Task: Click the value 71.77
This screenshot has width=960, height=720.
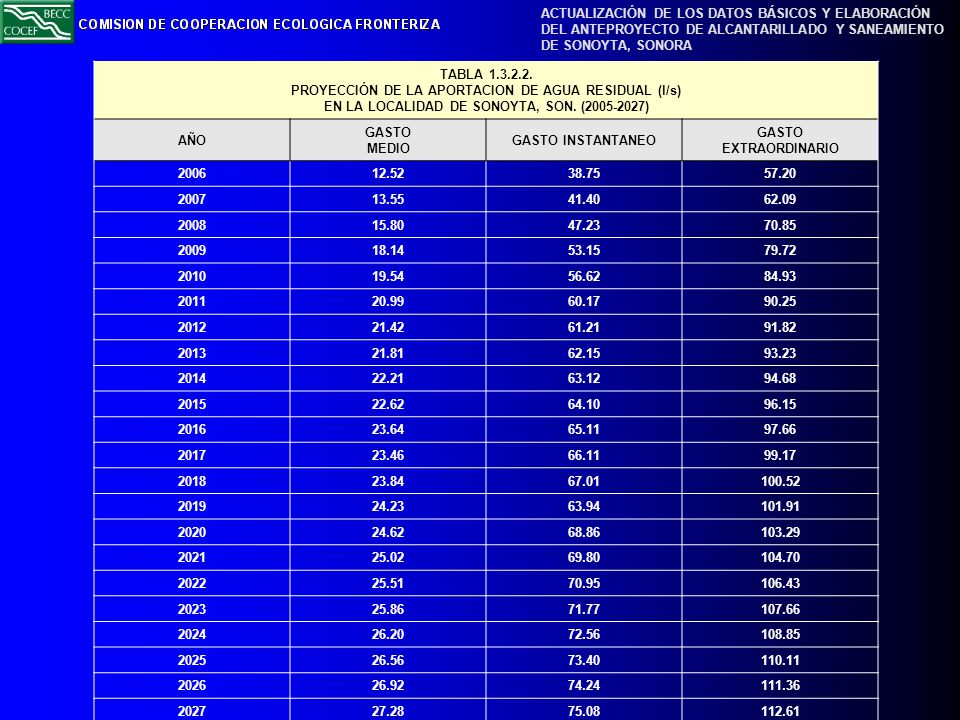Action: [x=583, y=609]
